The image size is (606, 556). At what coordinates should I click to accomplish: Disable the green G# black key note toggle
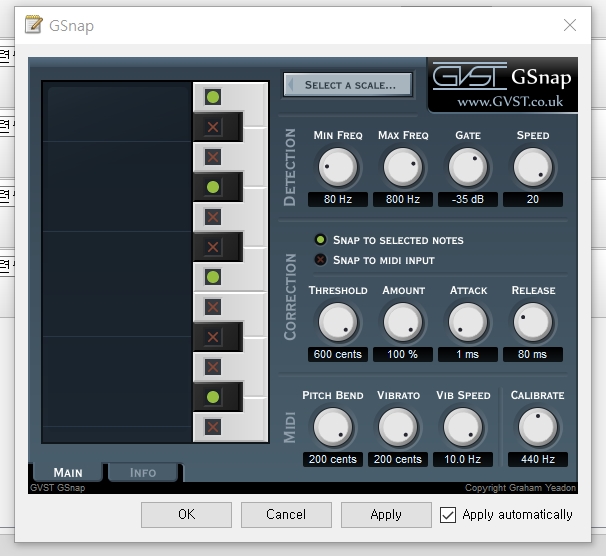213,187
